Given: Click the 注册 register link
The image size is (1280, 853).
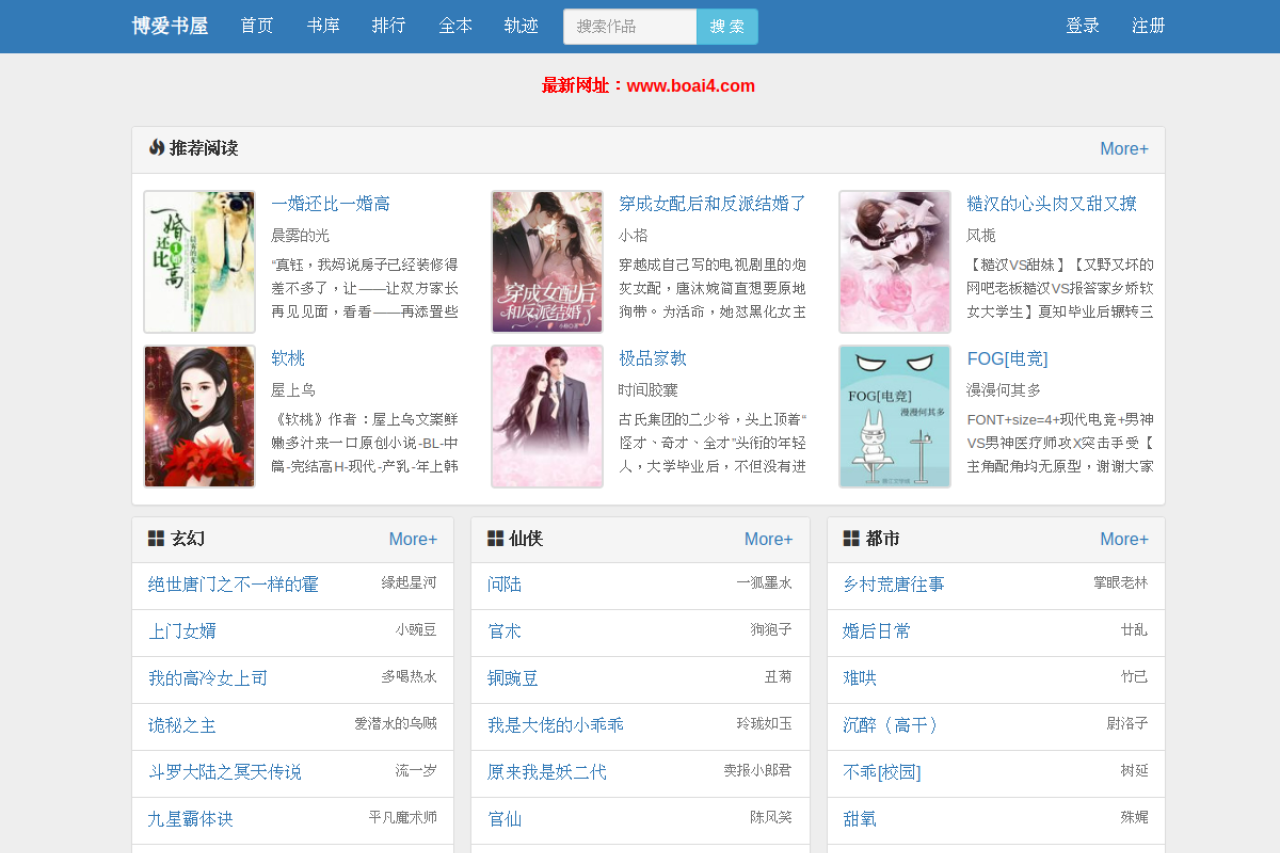Looking at the screenshot, I should (1149, 26).
